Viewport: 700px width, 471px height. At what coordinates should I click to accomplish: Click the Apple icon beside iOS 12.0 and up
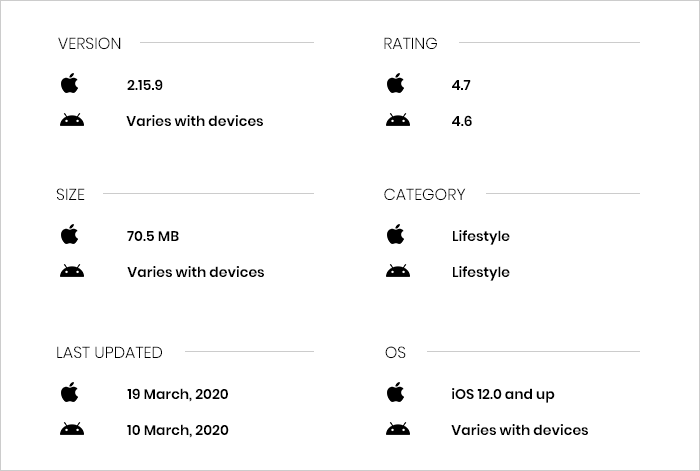(x=396, y=392)
